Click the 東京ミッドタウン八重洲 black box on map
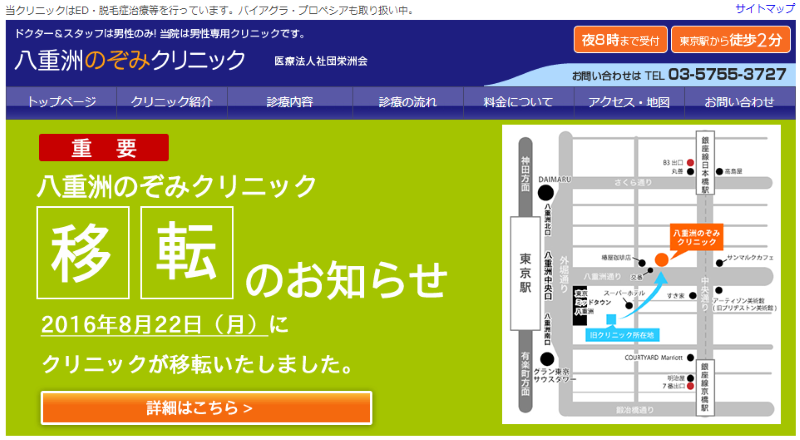 point(580,306)
